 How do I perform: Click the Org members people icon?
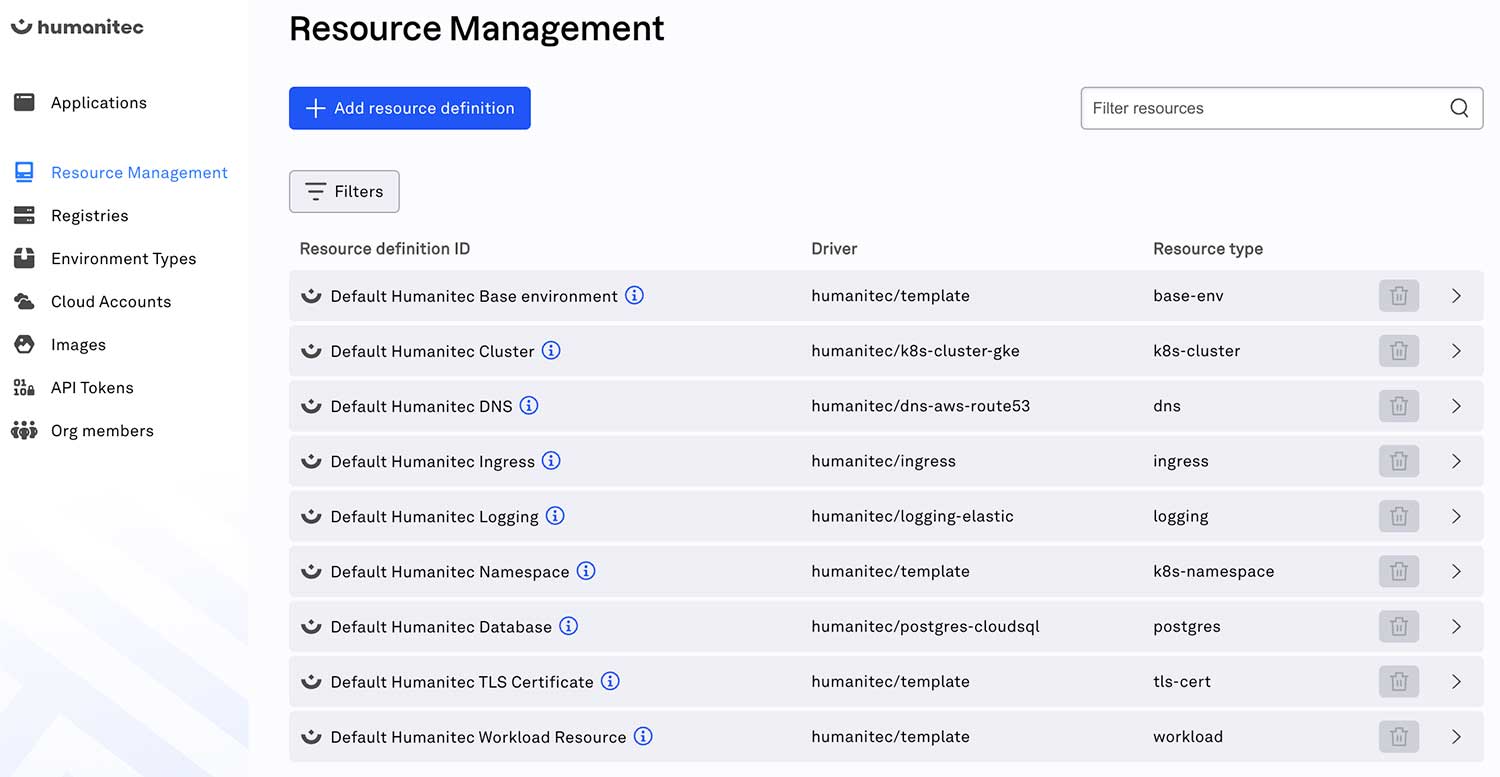click(24, 430)
